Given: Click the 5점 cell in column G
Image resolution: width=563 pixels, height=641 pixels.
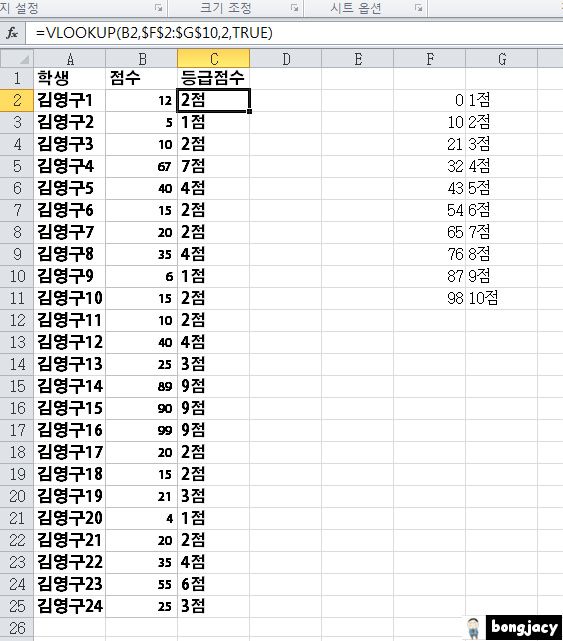Looking at the screenshot, I should [x=502, y=188].
